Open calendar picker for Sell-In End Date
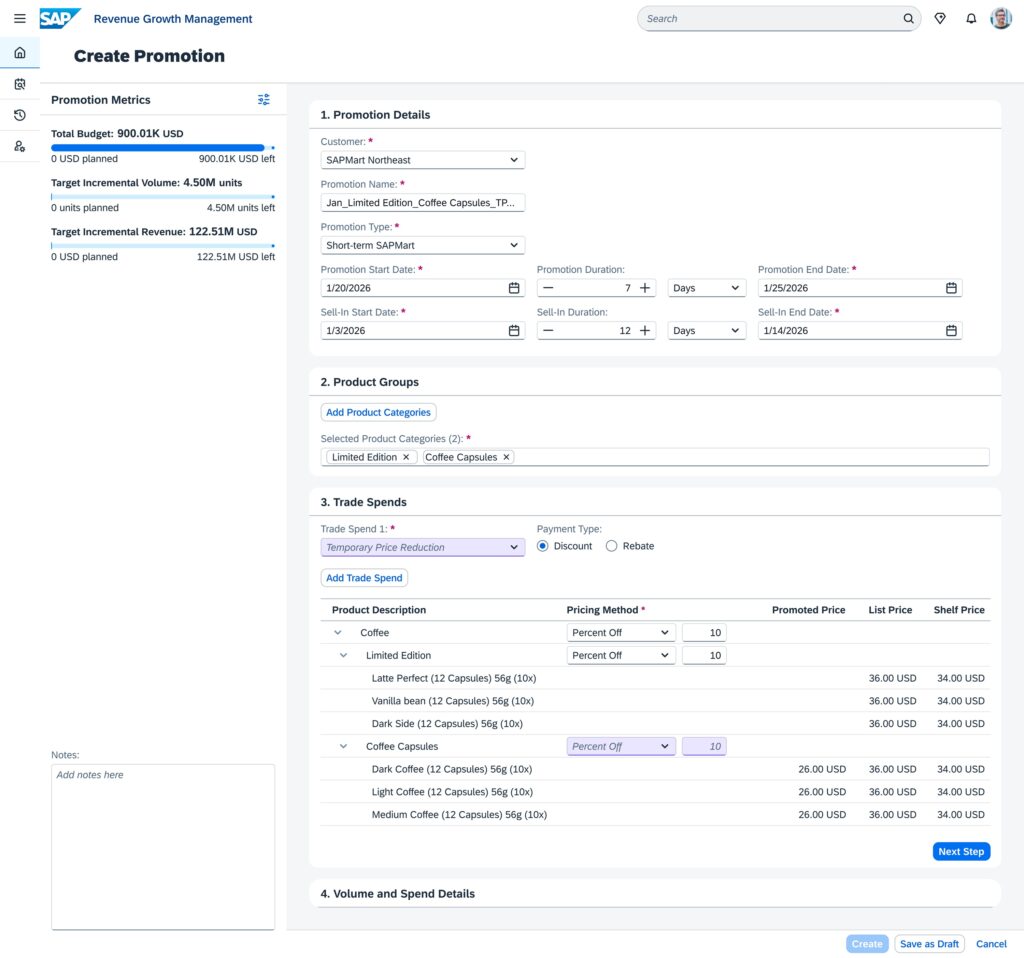This screenshot has height=958, width=1024. (x=951, y=330)
